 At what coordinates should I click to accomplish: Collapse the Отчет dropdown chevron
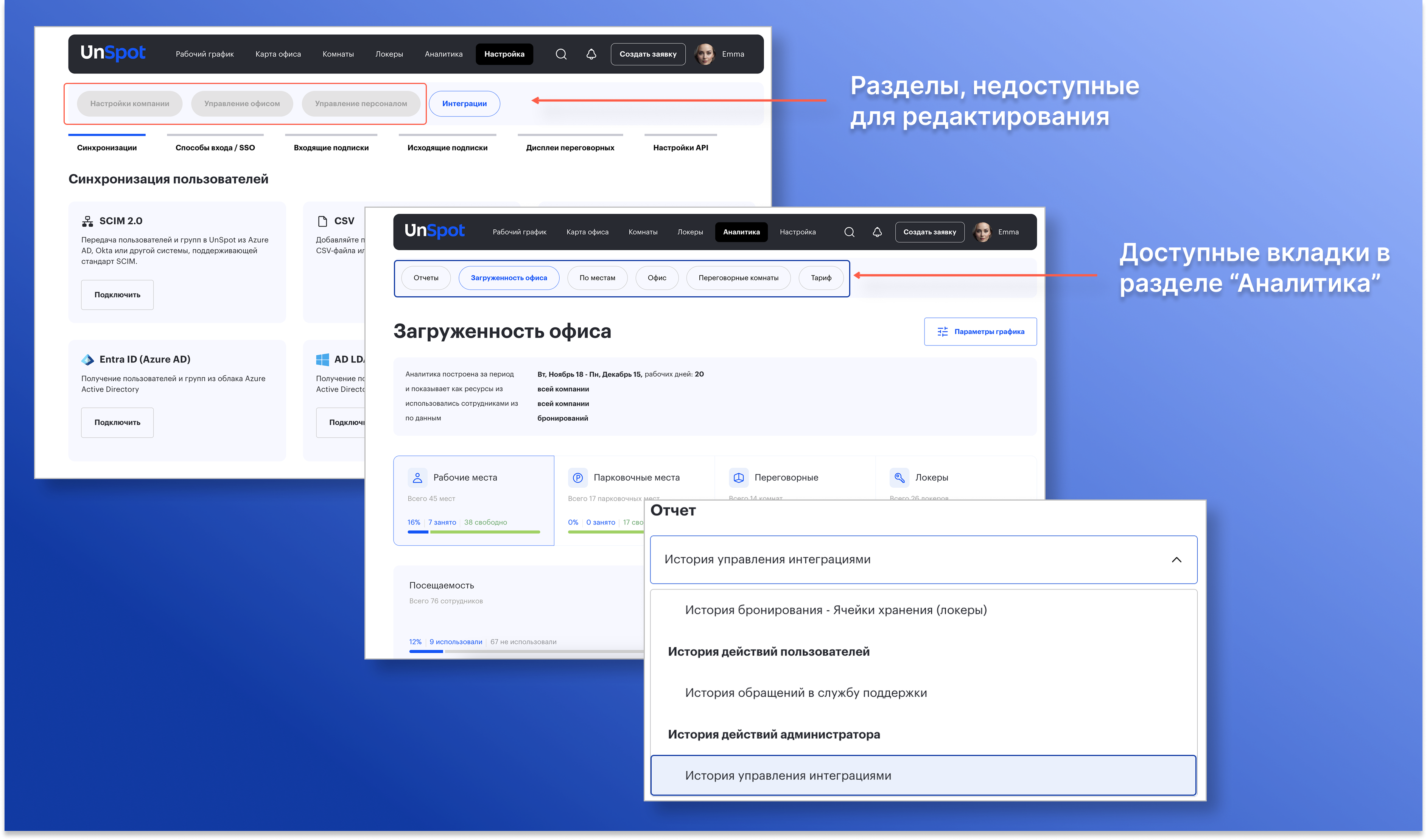1176,560
